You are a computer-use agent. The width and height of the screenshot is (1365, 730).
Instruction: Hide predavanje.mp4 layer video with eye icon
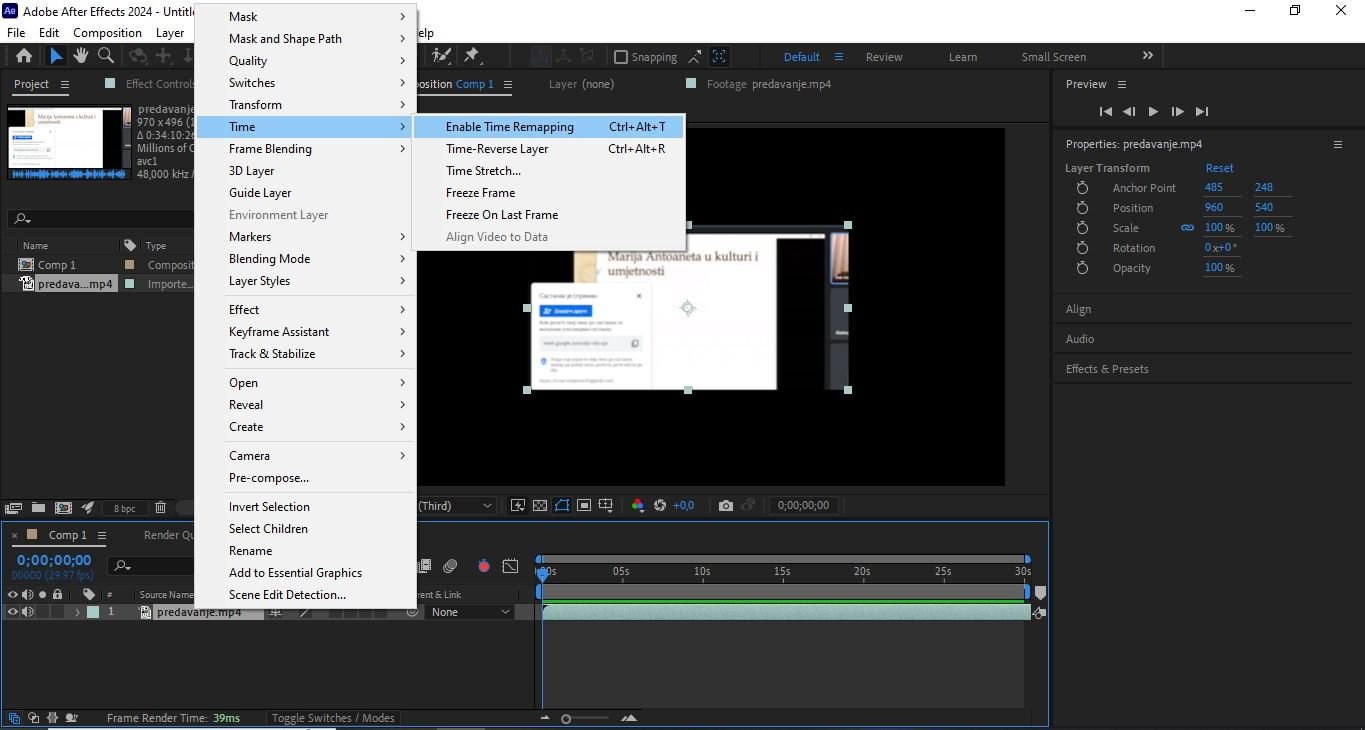tap(13, 612)
